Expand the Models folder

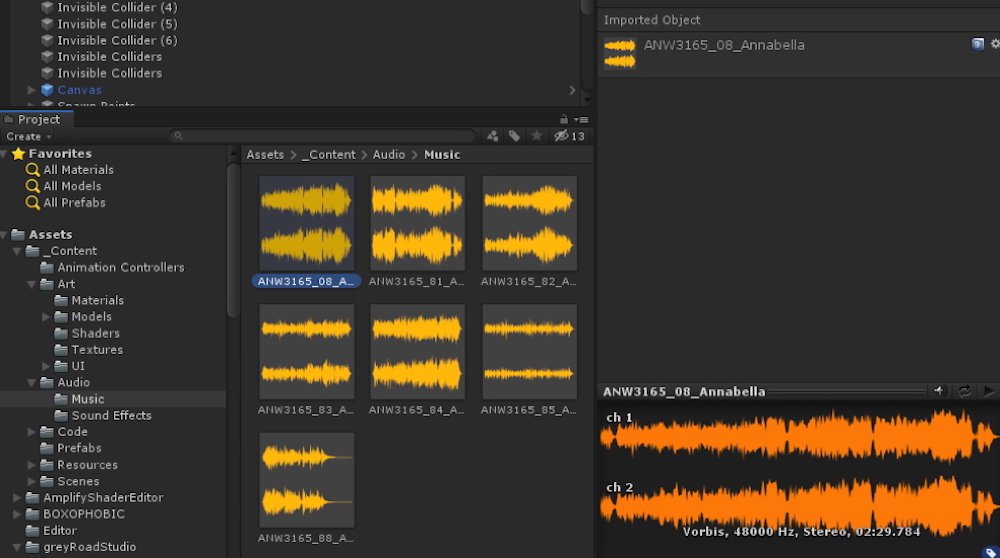[x=46, y=317]
